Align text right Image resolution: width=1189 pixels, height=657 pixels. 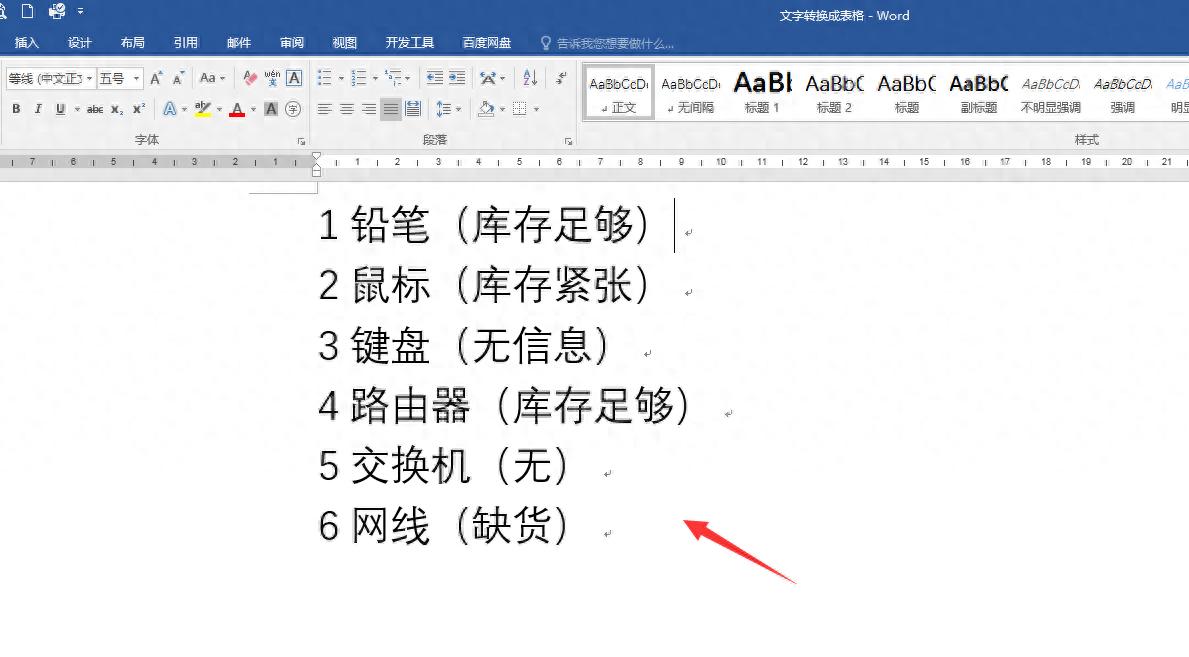369,109
